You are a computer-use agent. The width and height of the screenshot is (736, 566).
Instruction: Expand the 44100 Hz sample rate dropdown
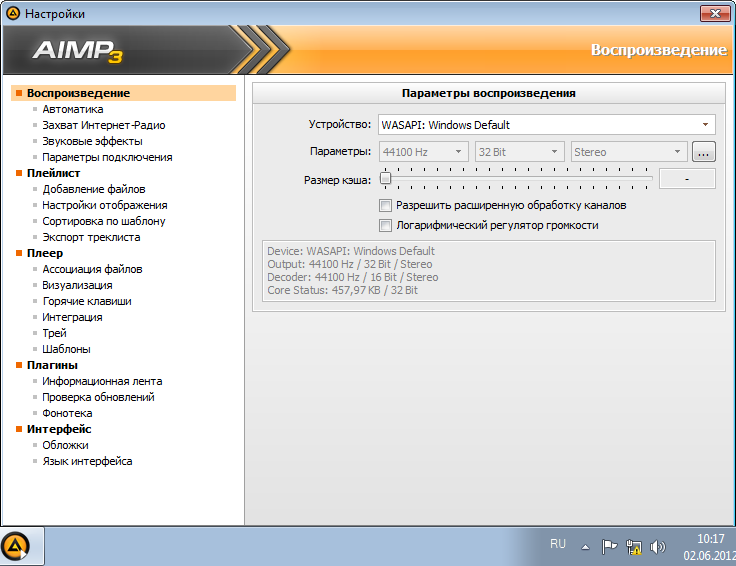[423, 152]
